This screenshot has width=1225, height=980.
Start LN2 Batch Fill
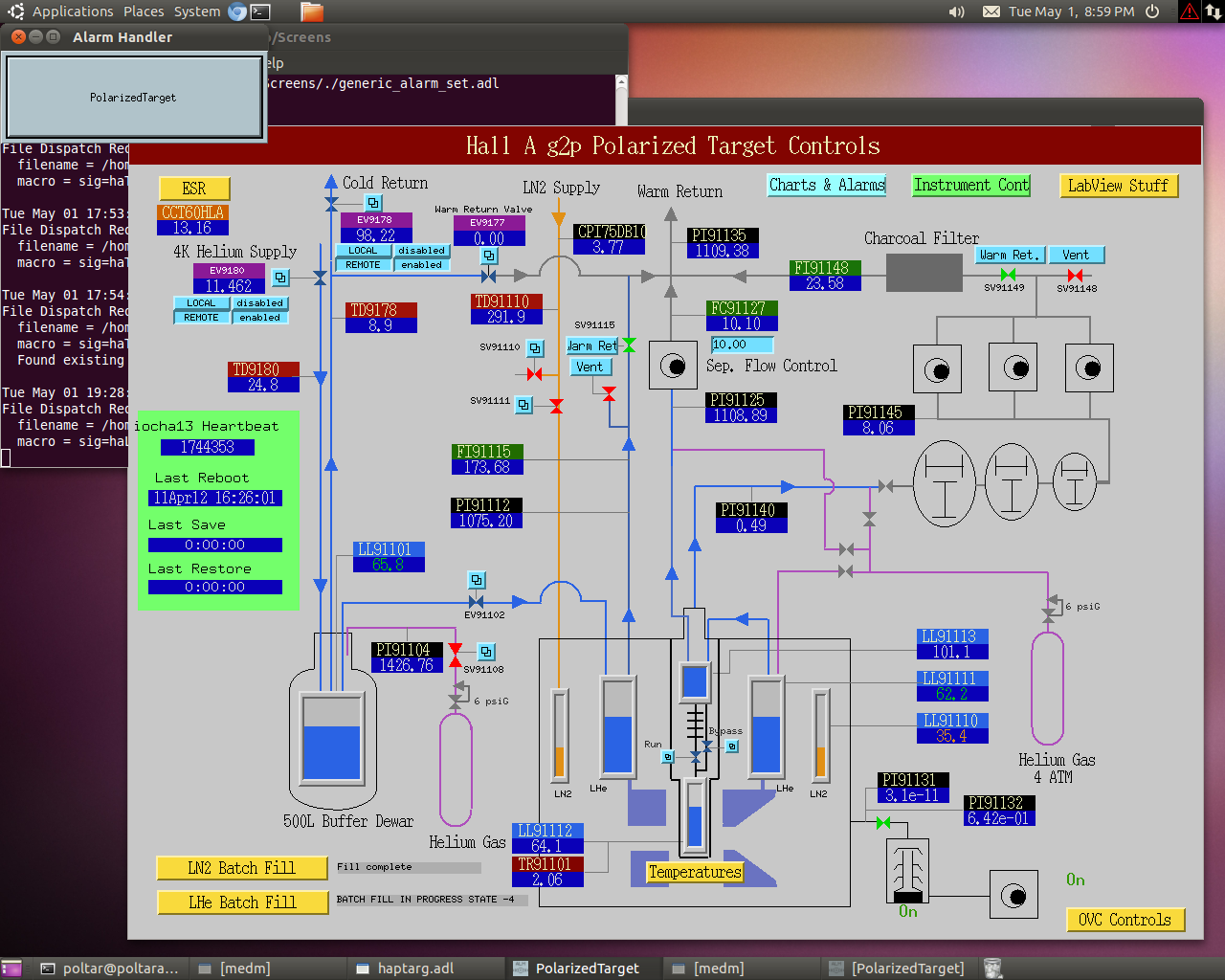[242, 868]
